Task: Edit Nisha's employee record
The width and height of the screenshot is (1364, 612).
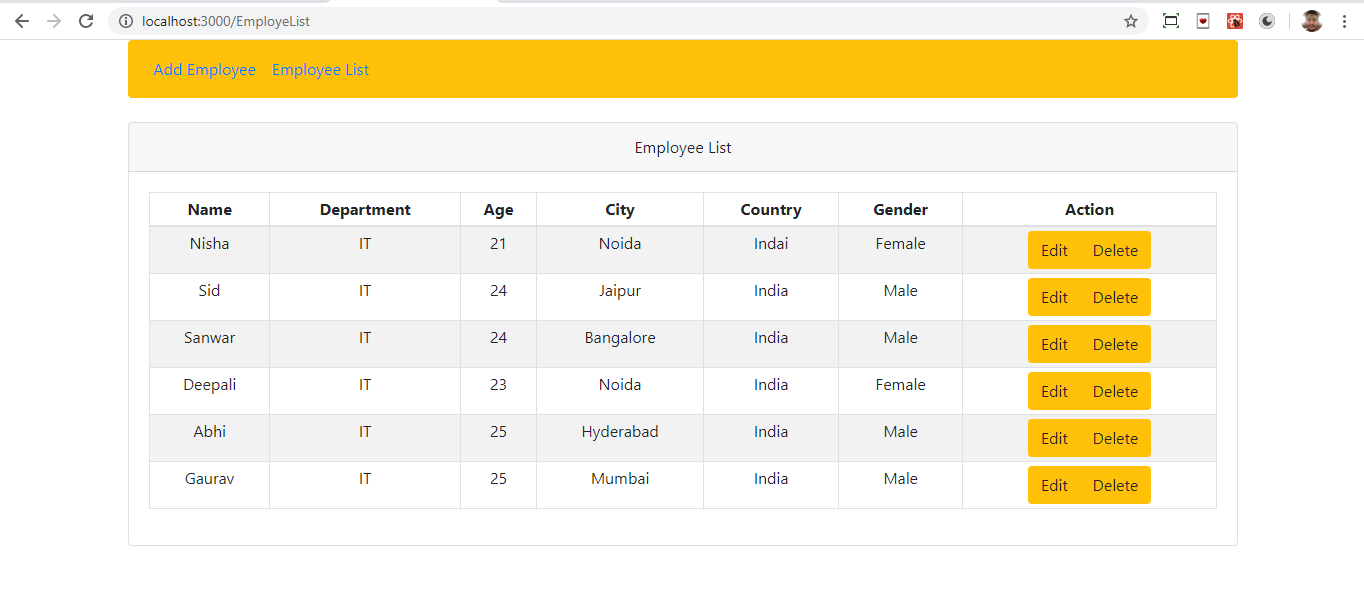Action: (1054, 251)
